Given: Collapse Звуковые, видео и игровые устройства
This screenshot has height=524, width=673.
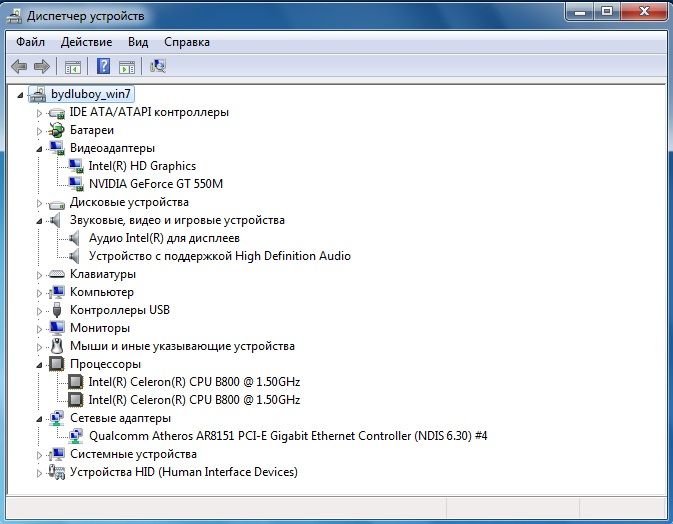Looking at the screenshot, I should tap(39, 221).
